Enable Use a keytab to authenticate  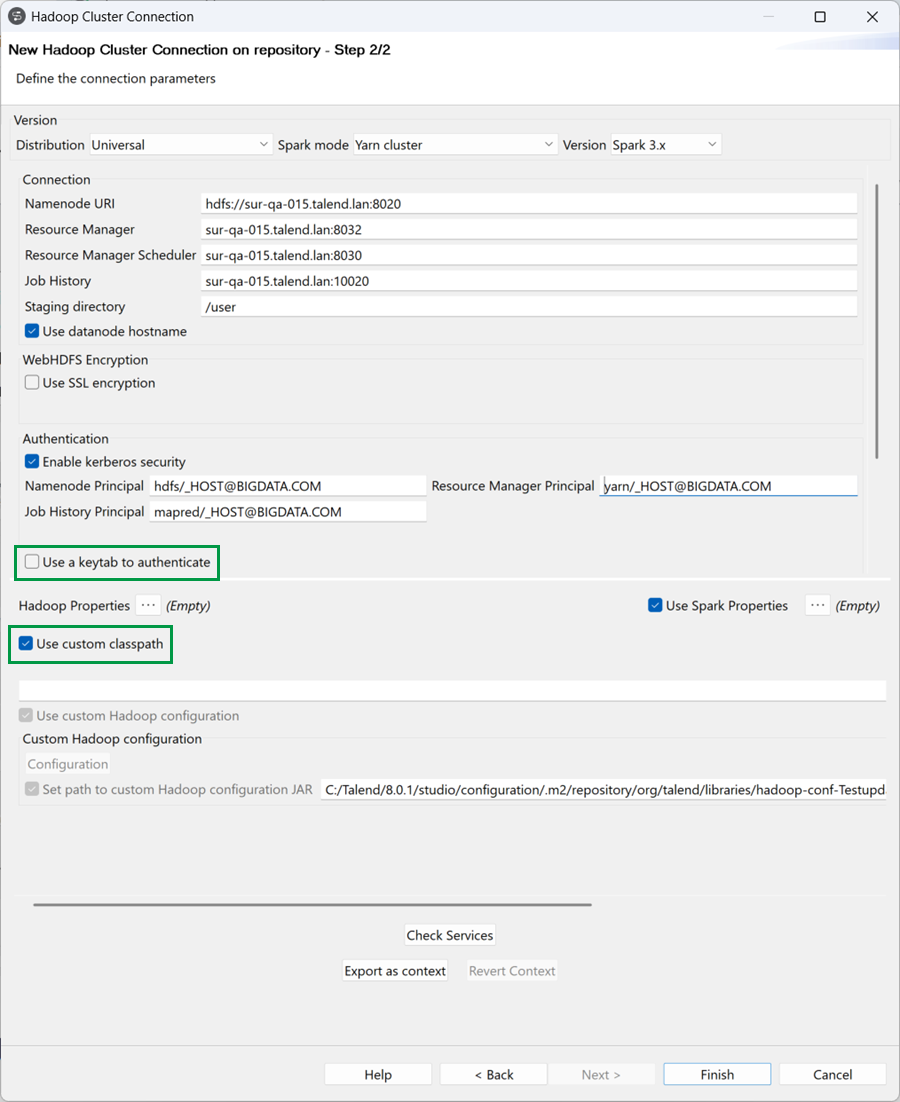click(31, 562)
